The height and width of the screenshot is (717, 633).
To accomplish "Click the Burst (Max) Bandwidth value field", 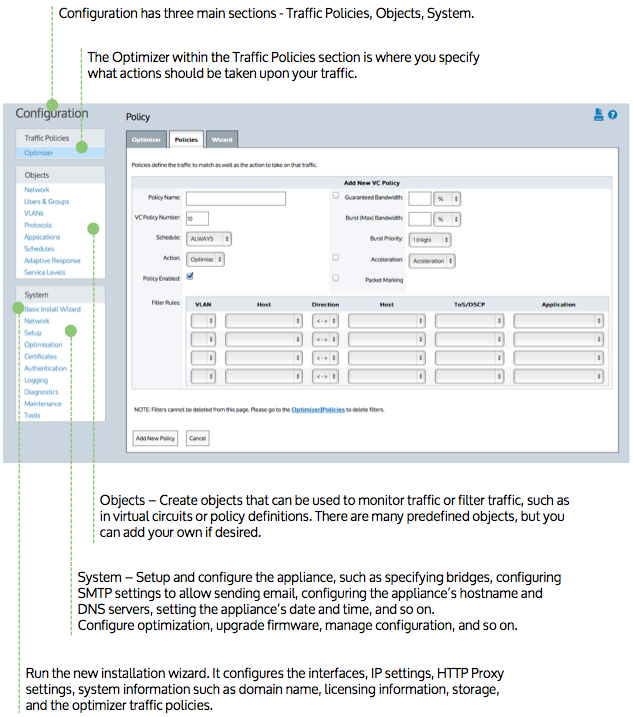I will [x=420, y=219].
